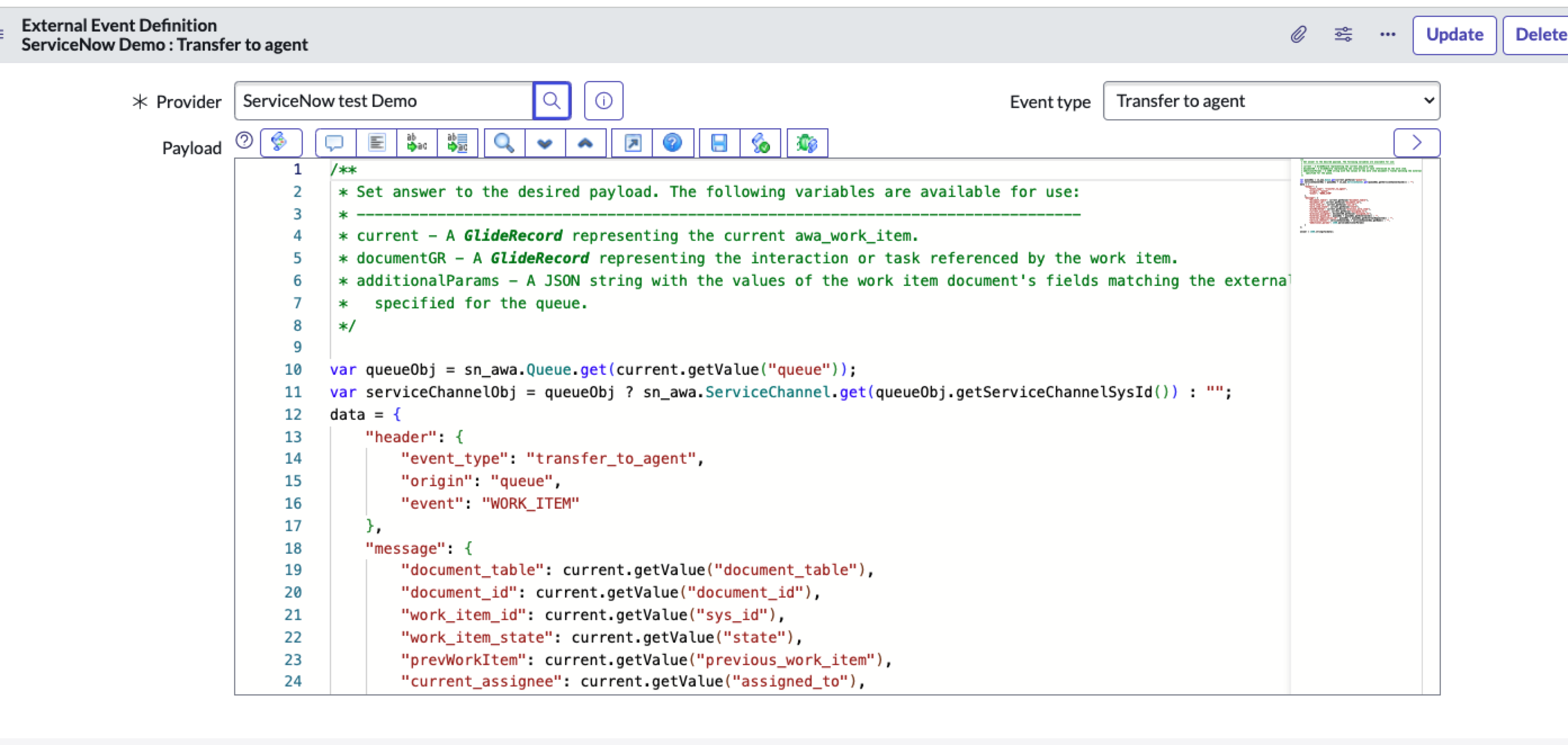
Task: Open the Payload field help icon
Action: click(x=244, y=141)
